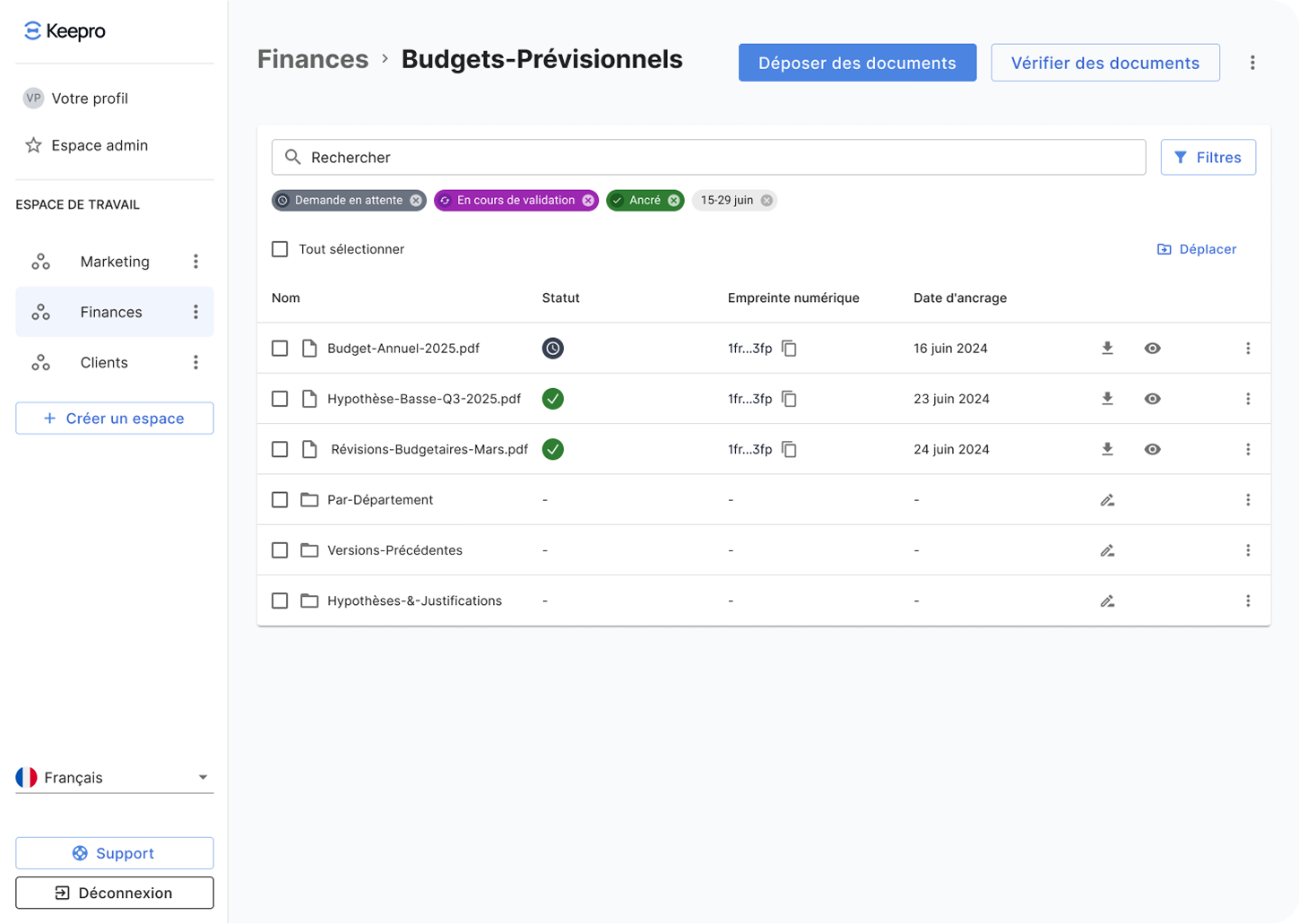Open Espace admin in sidebar
1299x924 pixels.
tap(99, 145)
